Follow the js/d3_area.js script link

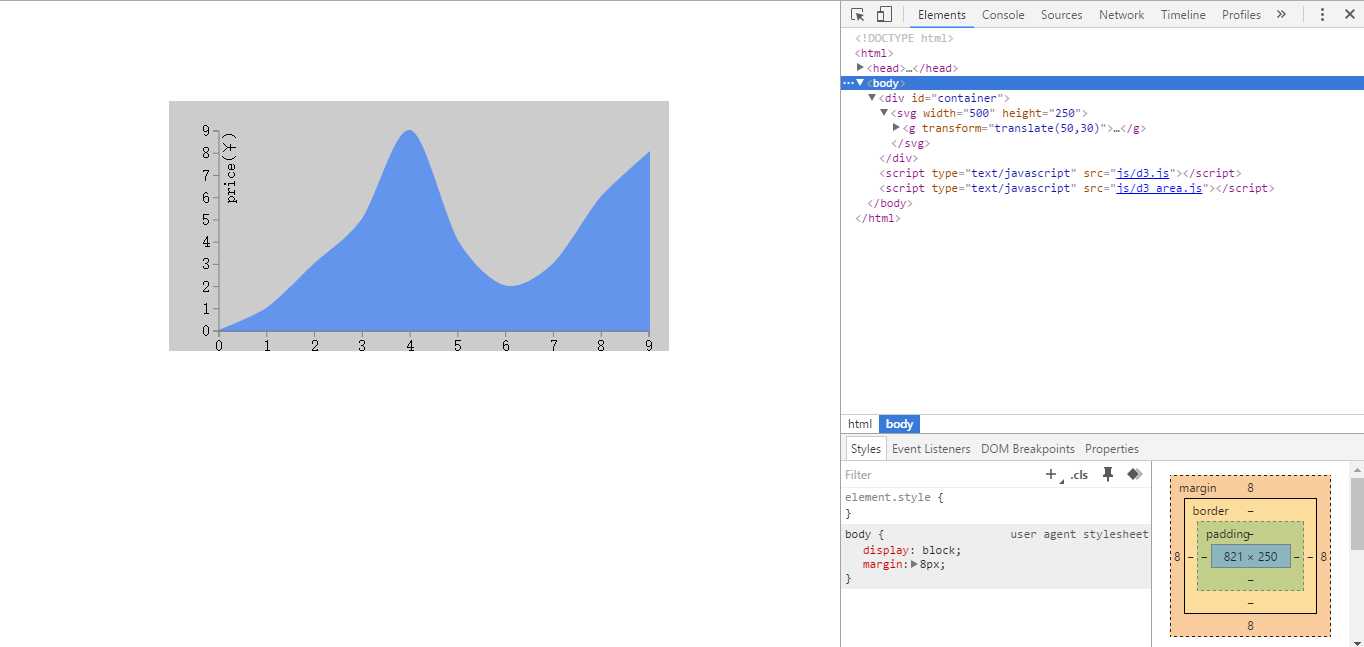(1159, 188)
